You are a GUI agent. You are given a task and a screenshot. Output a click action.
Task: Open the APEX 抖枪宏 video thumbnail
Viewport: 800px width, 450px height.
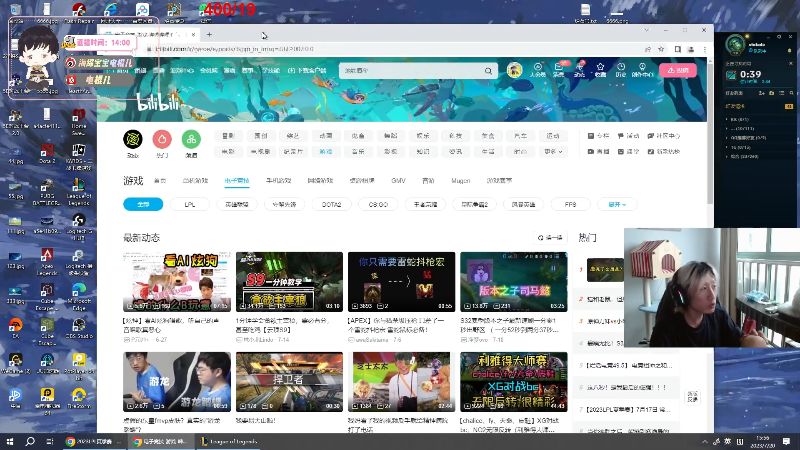click(402, 282)
